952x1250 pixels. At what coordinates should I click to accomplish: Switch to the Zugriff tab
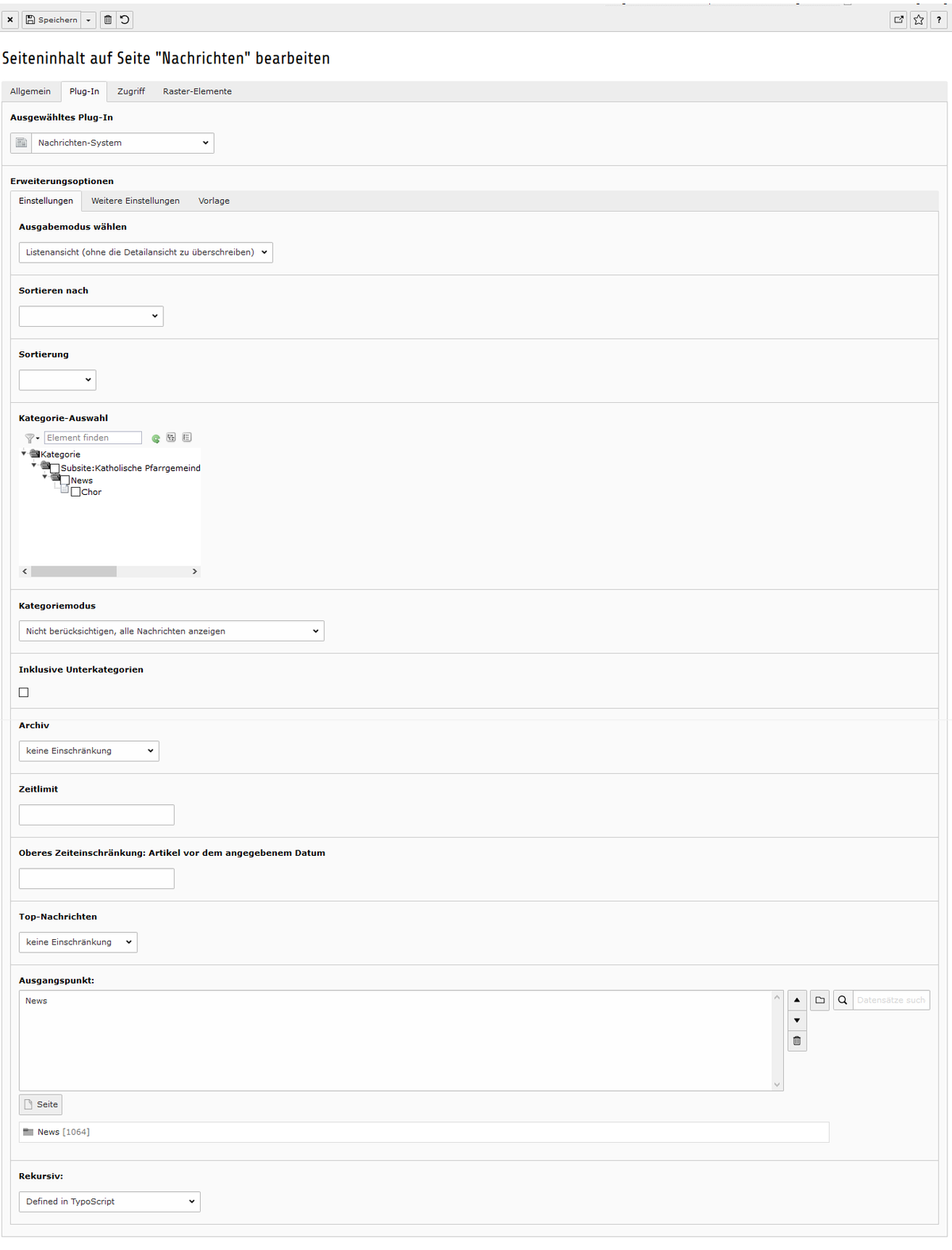[x=131, y=91]
